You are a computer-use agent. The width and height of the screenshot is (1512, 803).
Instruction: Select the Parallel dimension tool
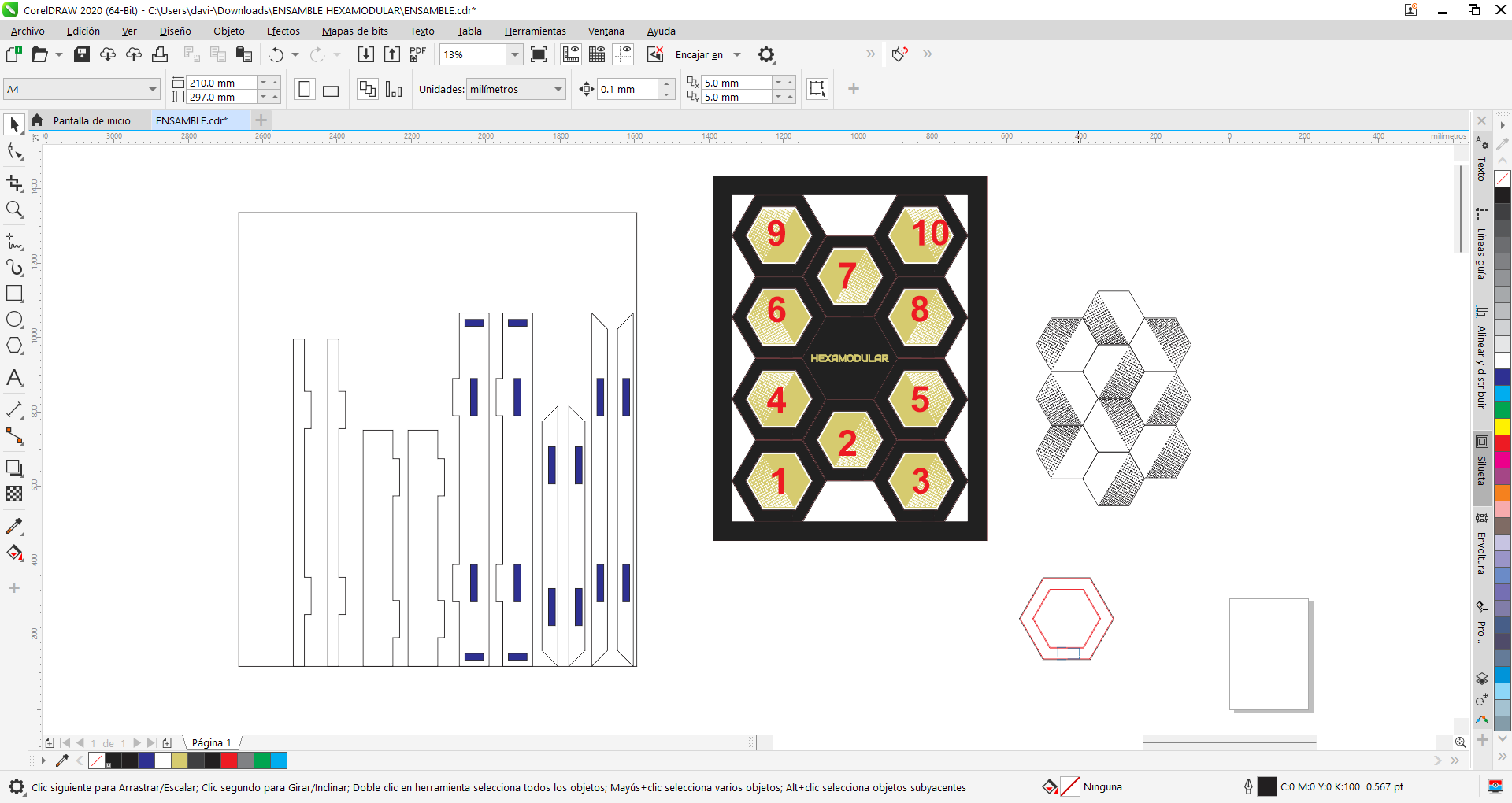[14, 409]
